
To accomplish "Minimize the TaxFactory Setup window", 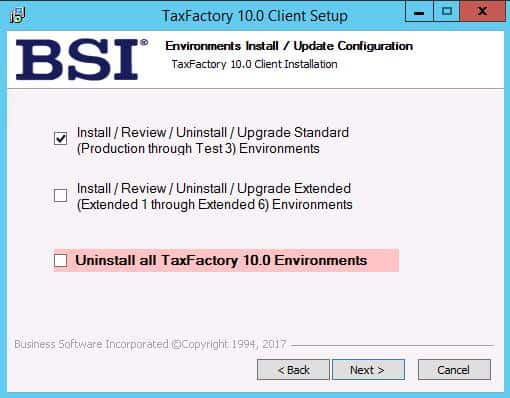I will [419, 12].
